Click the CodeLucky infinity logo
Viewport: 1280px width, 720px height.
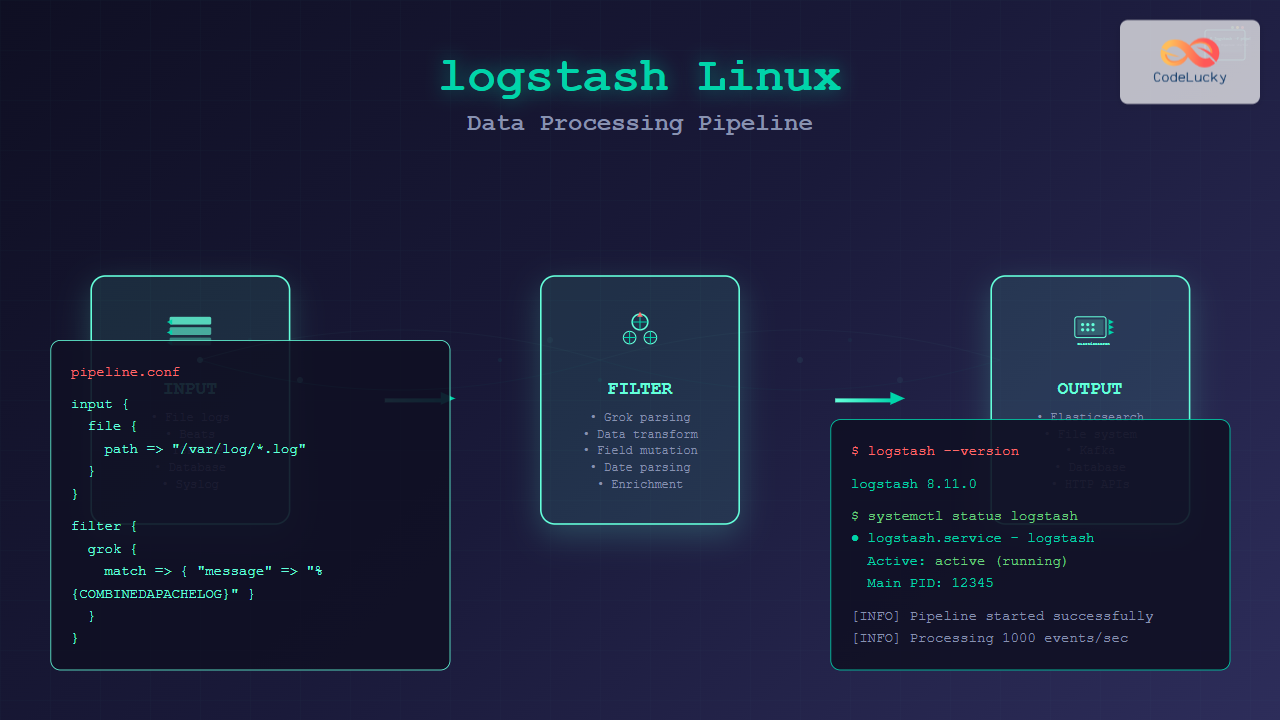click(x=1189, y=51)
